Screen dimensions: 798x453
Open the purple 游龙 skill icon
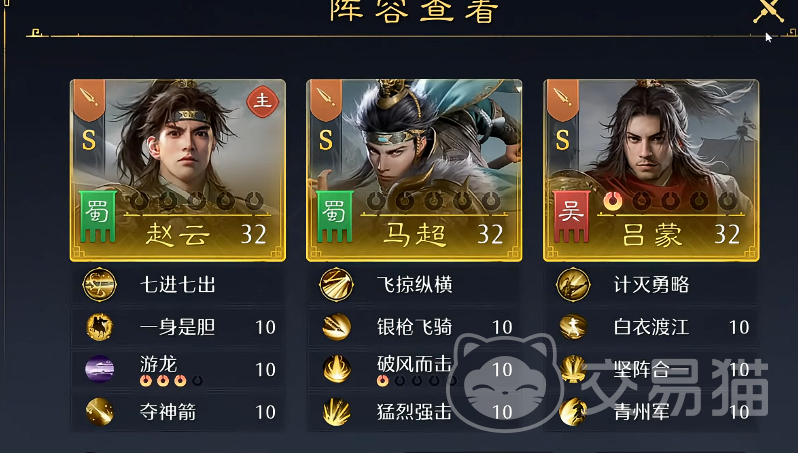pos(99,369)
